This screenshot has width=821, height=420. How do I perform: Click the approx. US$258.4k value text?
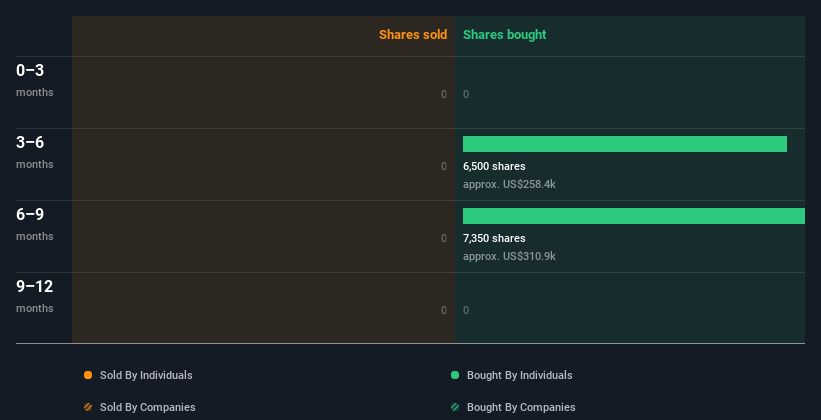point(509,184)
